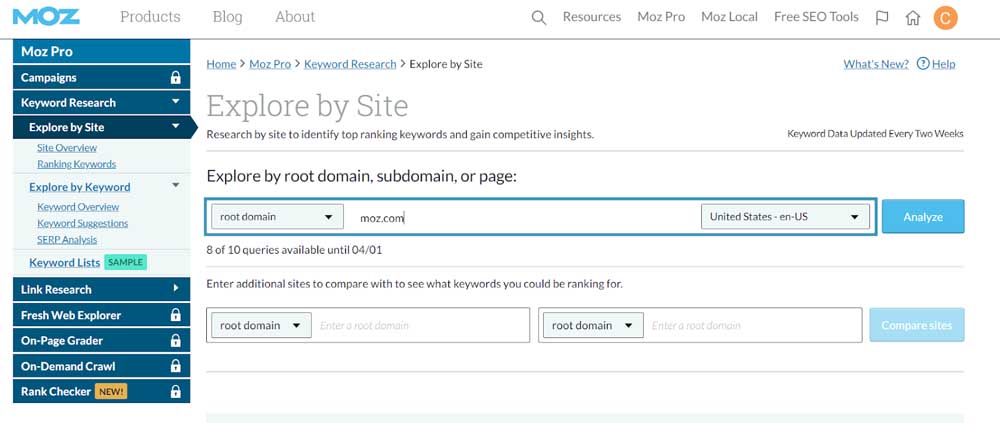1000x423 pixels.
Task: Click the lock icon beside Rank Checker
Action: point(175,392)
